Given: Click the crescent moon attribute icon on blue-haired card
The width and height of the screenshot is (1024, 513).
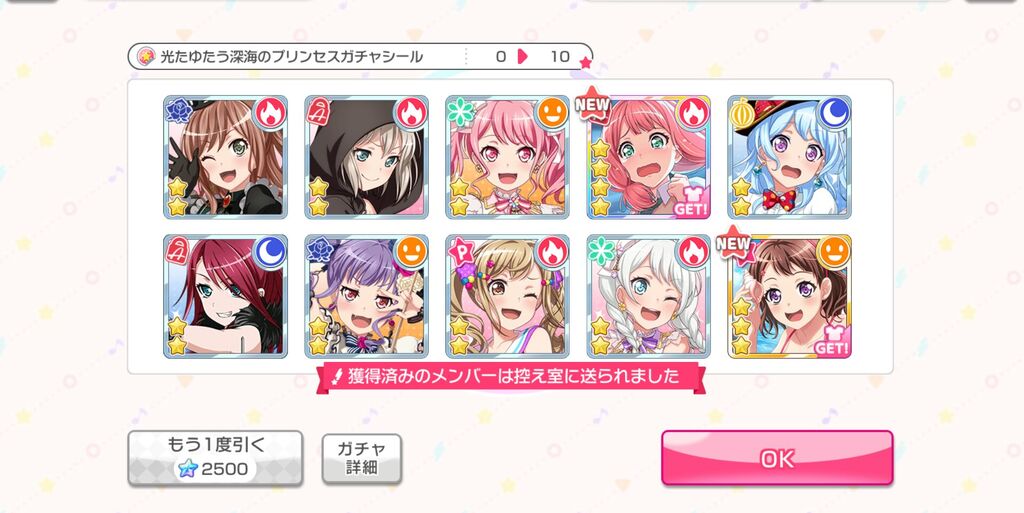Looking at the screenshot, I should pos(834,113).
